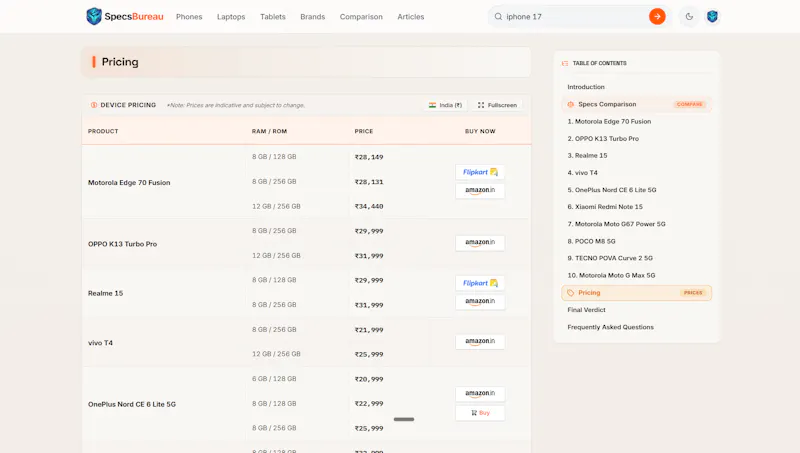Open the Articles menu

(x=411, y=17)
